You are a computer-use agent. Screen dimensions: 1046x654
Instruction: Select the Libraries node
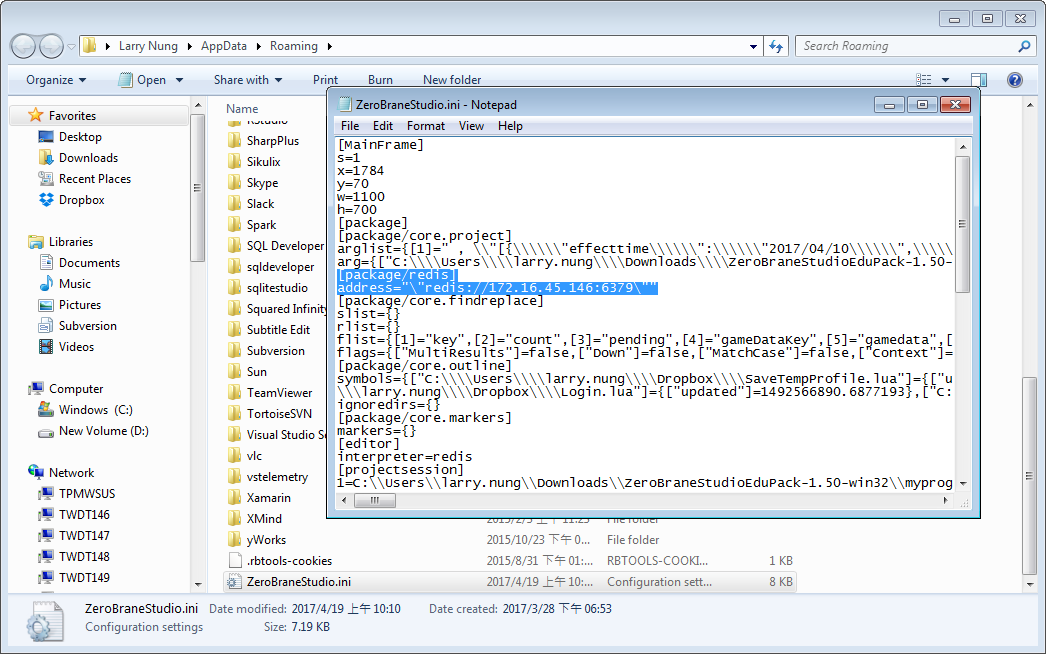[x=71, y=242]
